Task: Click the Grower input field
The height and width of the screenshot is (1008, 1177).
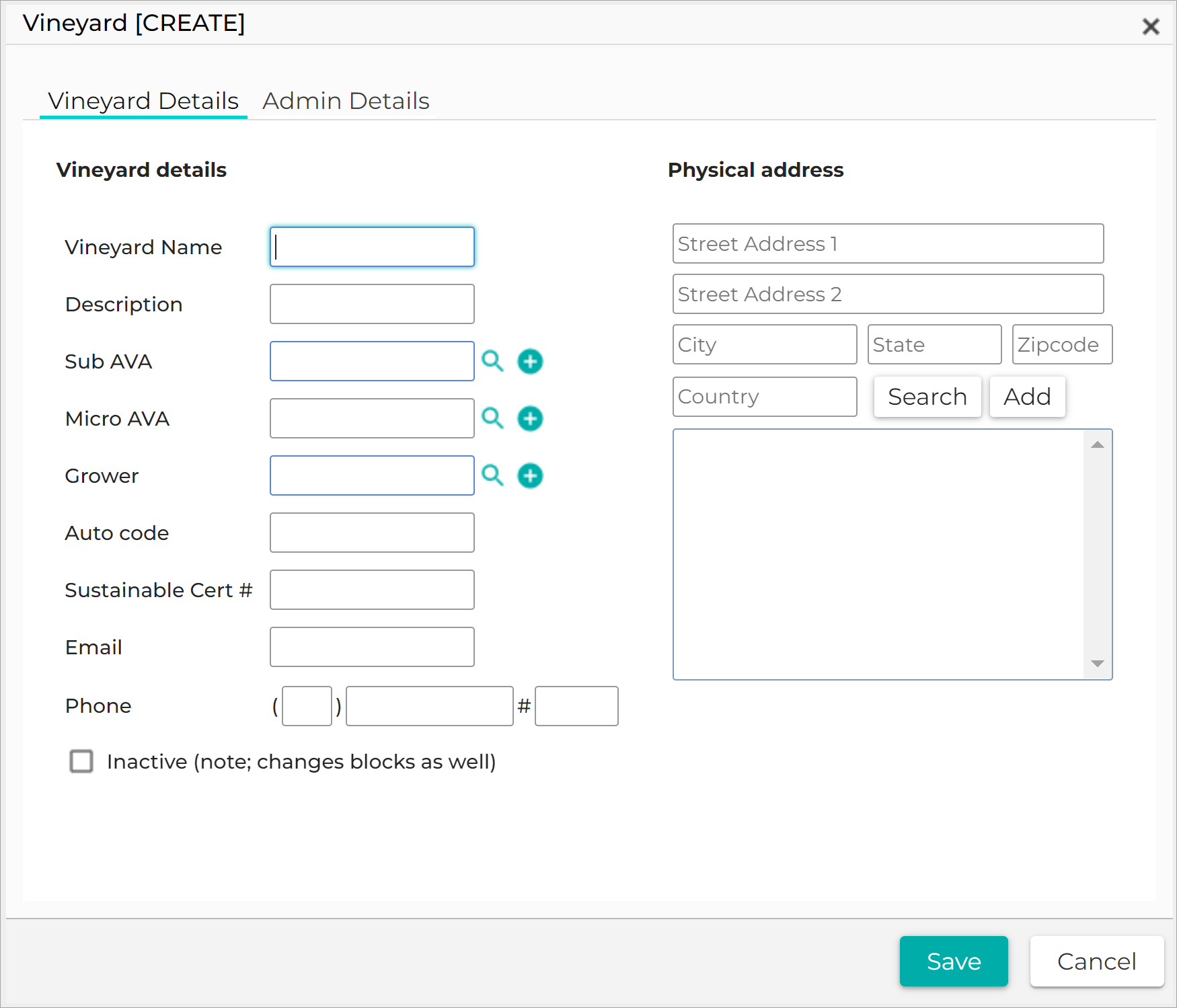Action: click(x=372, y=475)
